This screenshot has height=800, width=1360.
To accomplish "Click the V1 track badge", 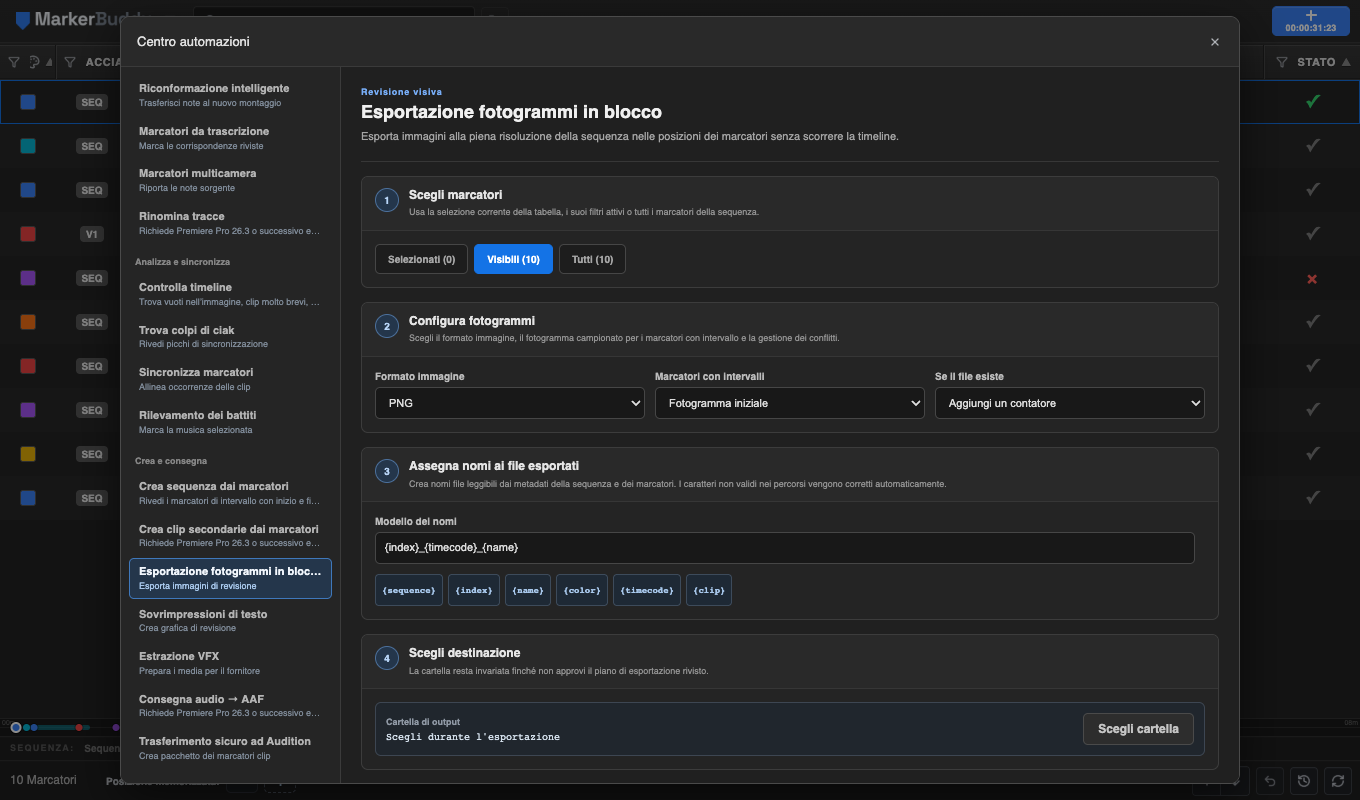I will tap(92, 234).
